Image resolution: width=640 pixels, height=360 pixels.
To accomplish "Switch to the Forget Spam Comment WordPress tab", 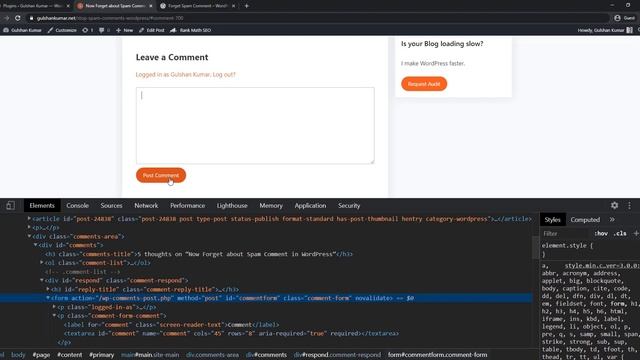I will pyautogui.click(x=196, y=6).
